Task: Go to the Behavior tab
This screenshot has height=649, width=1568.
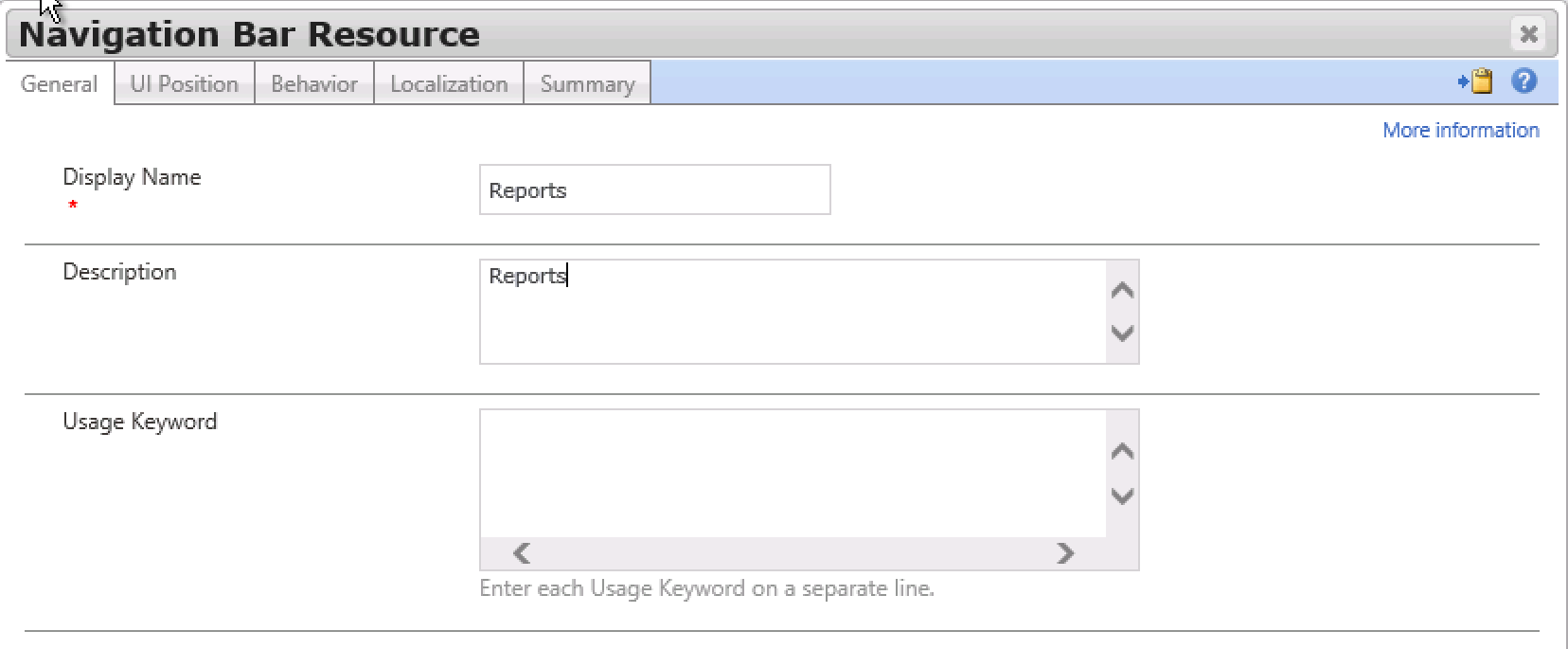Action: 314,84
